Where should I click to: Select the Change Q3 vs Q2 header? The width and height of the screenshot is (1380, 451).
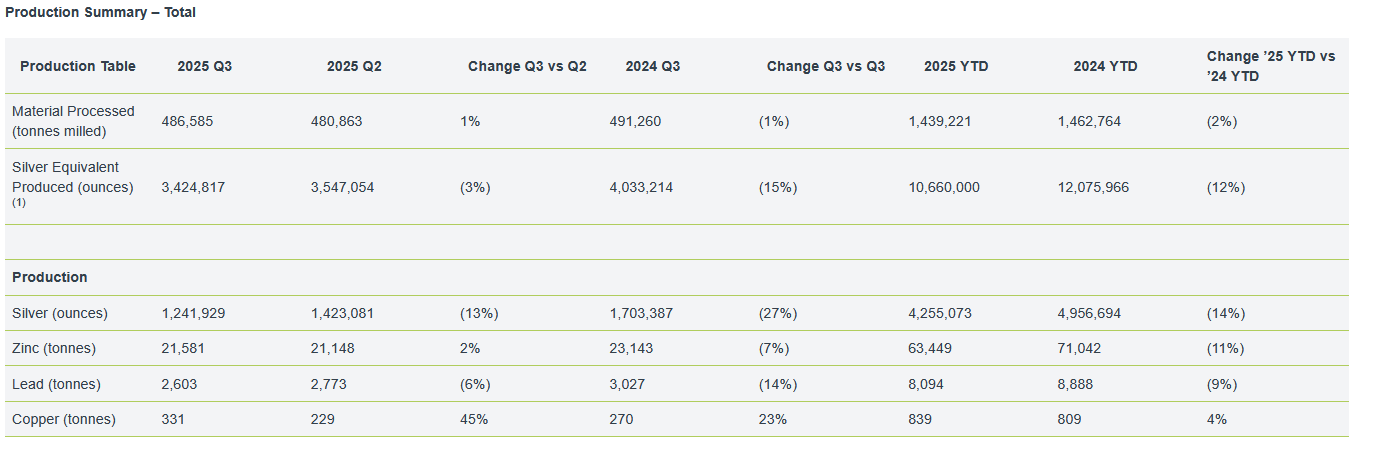(527, 67)
